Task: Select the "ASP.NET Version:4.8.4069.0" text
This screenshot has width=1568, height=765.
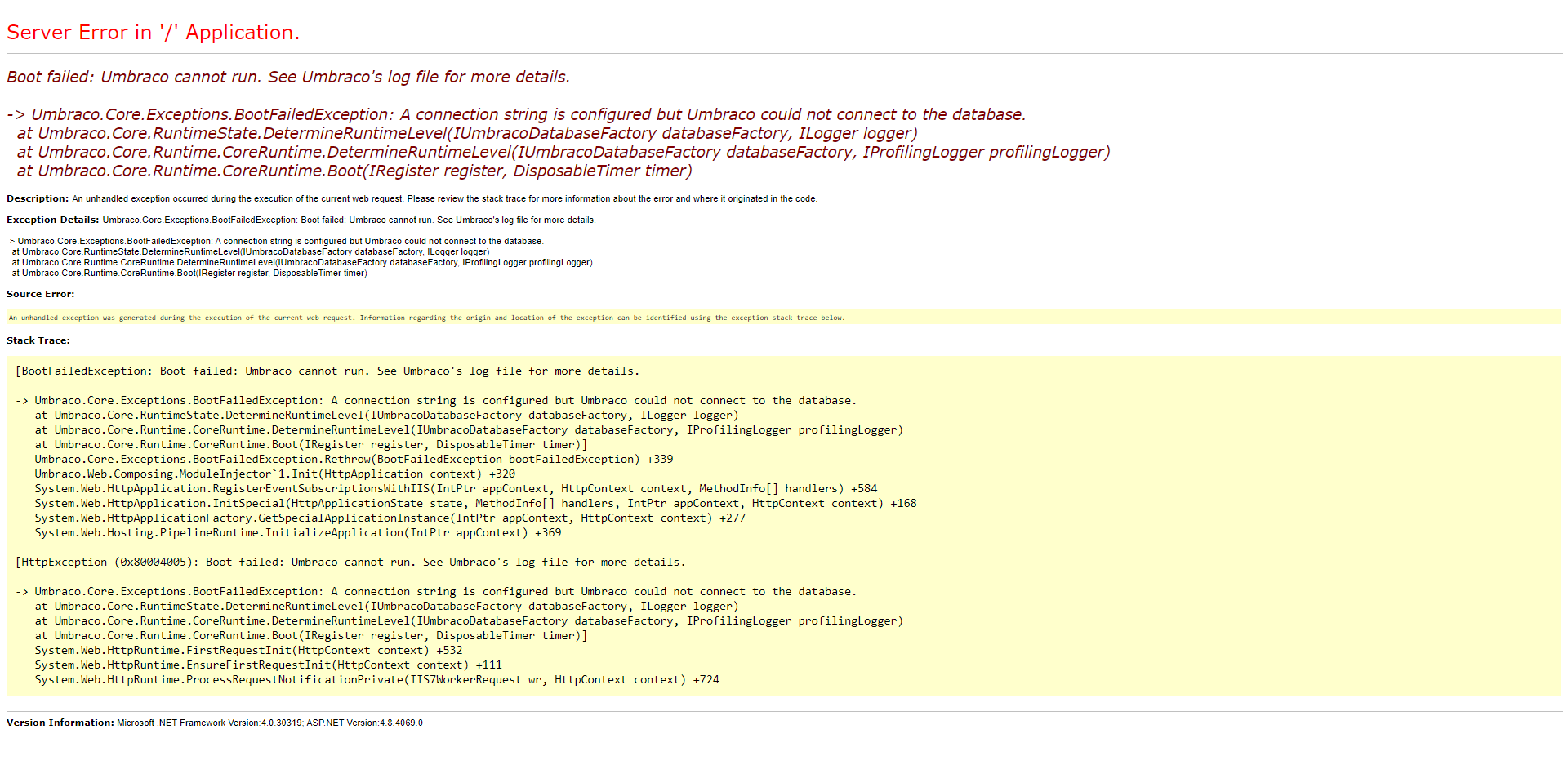Action: pos(364,723)
